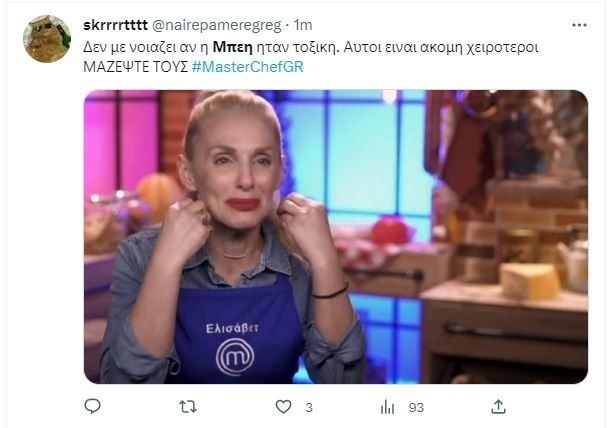The height and width of the screenshot is (428, 610).
Task: Click the ΜΑΖΕΨΤΕ ΤΟΥΣ text in the tweet
Action: pos(135,67)
